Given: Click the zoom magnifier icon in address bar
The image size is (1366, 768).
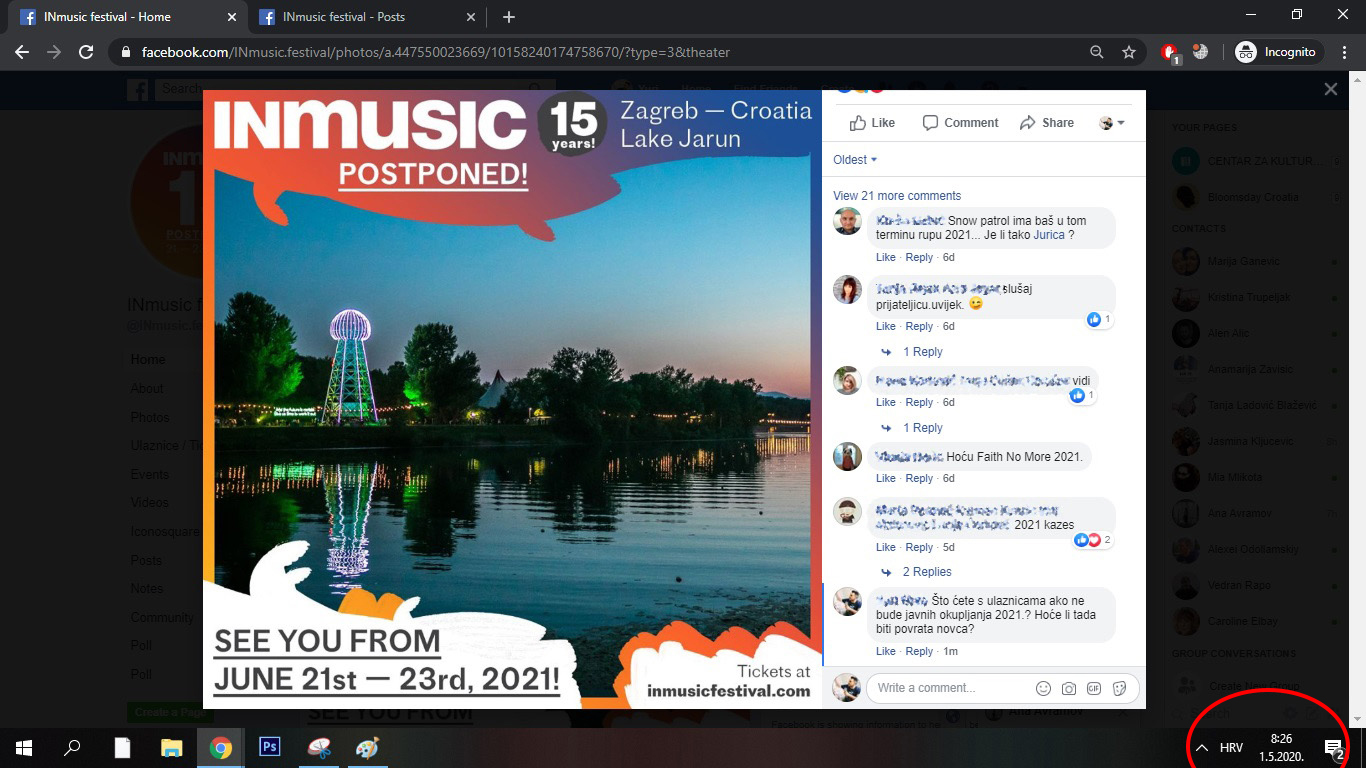Looking at the screenshot, I should (1097, 52).
